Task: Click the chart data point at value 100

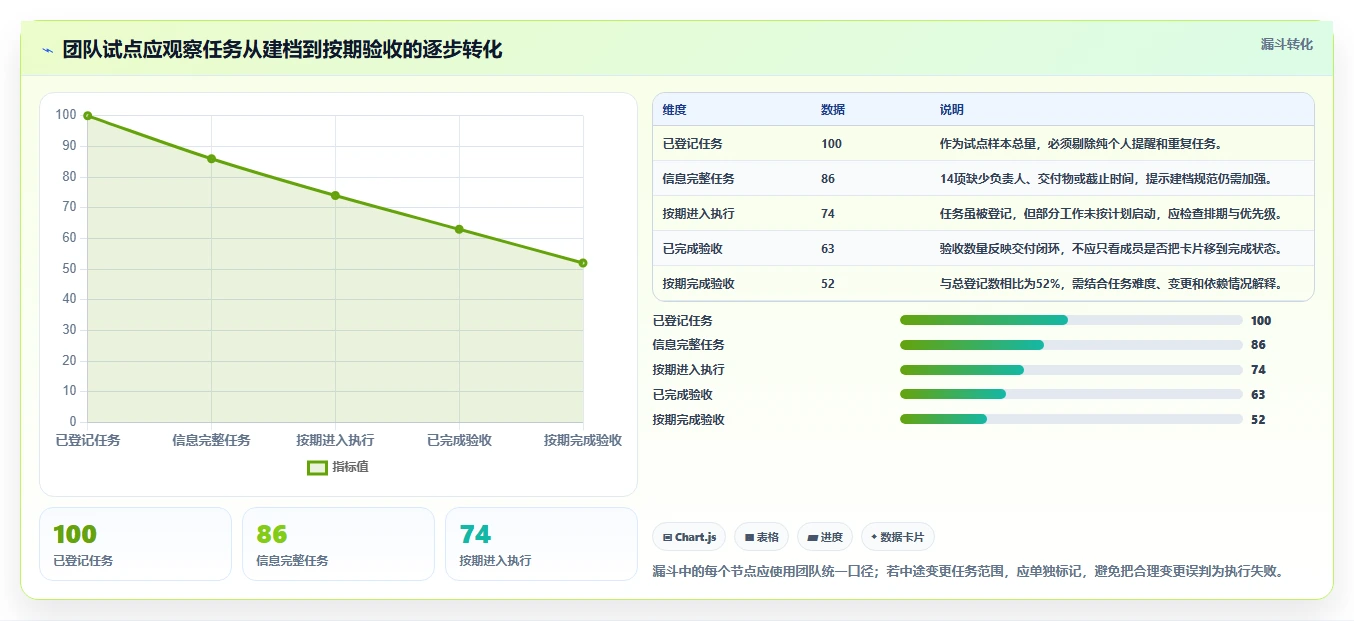Action: point(88,116)
